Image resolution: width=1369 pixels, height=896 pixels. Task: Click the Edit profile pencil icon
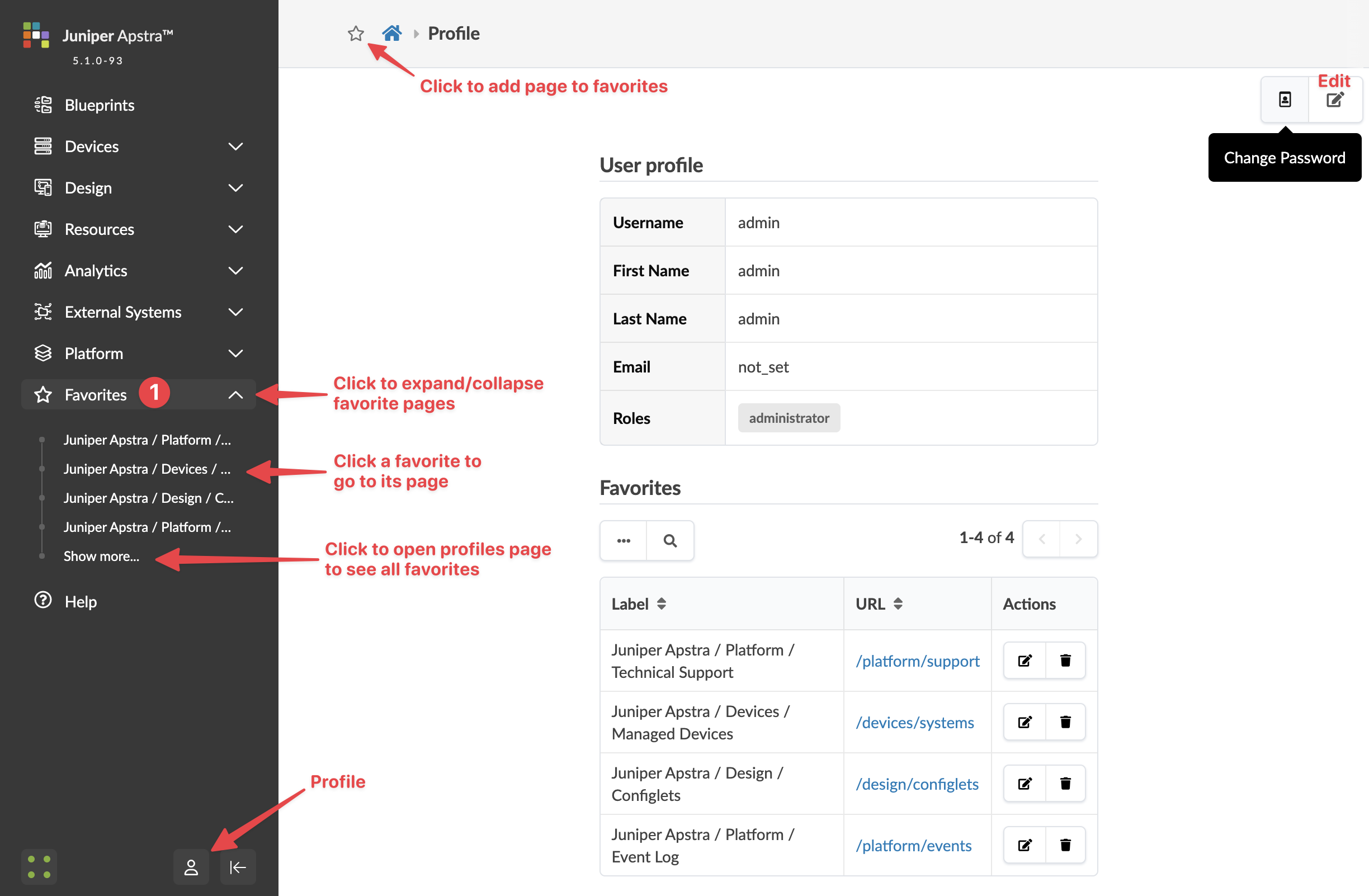tap(1334, 100)
